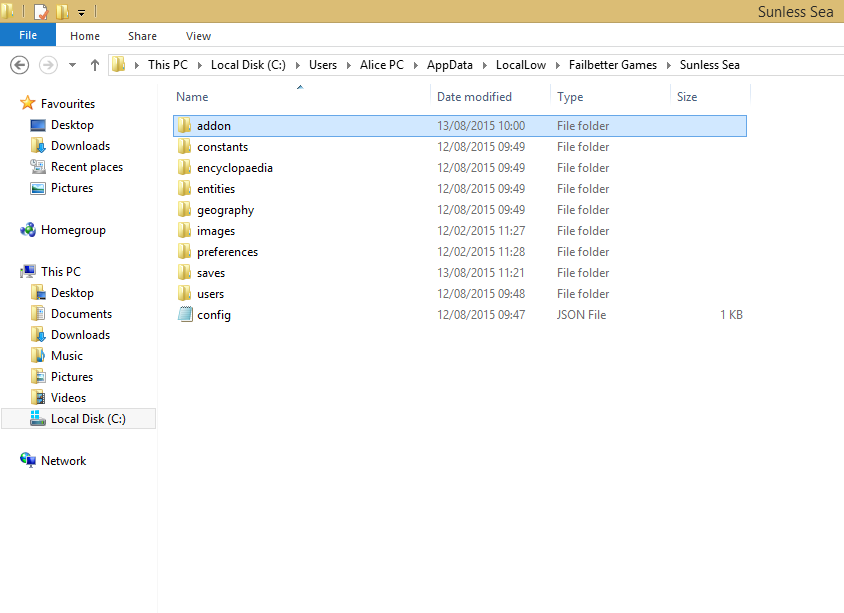Viewport: 844px width, 613px height.
Task: Navigate to LocalLow in breadcrumb
Action: tap(521, 65)
